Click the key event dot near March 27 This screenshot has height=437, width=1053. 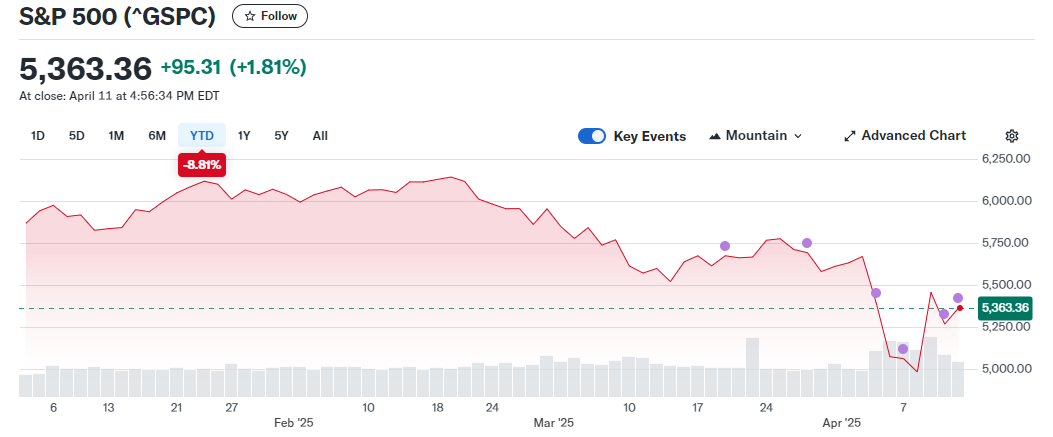(807, 243)
